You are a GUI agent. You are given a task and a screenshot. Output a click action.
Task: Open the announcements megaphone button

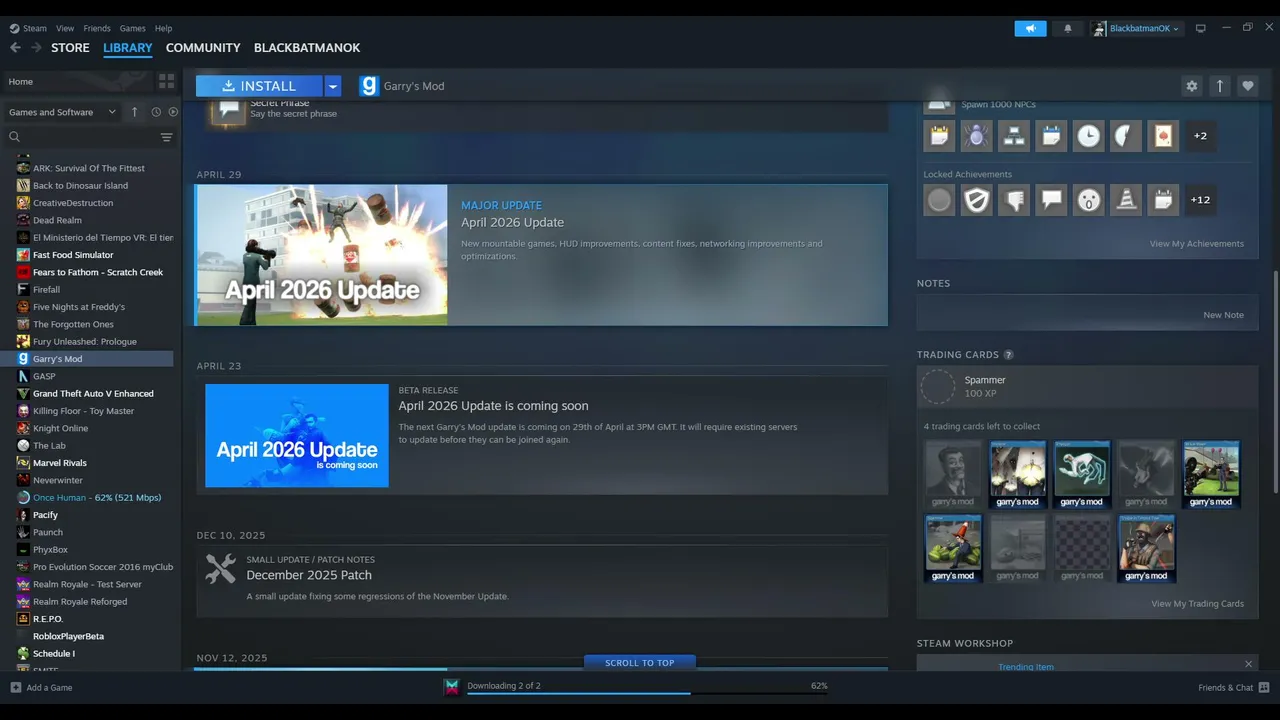coord(1030,28)
